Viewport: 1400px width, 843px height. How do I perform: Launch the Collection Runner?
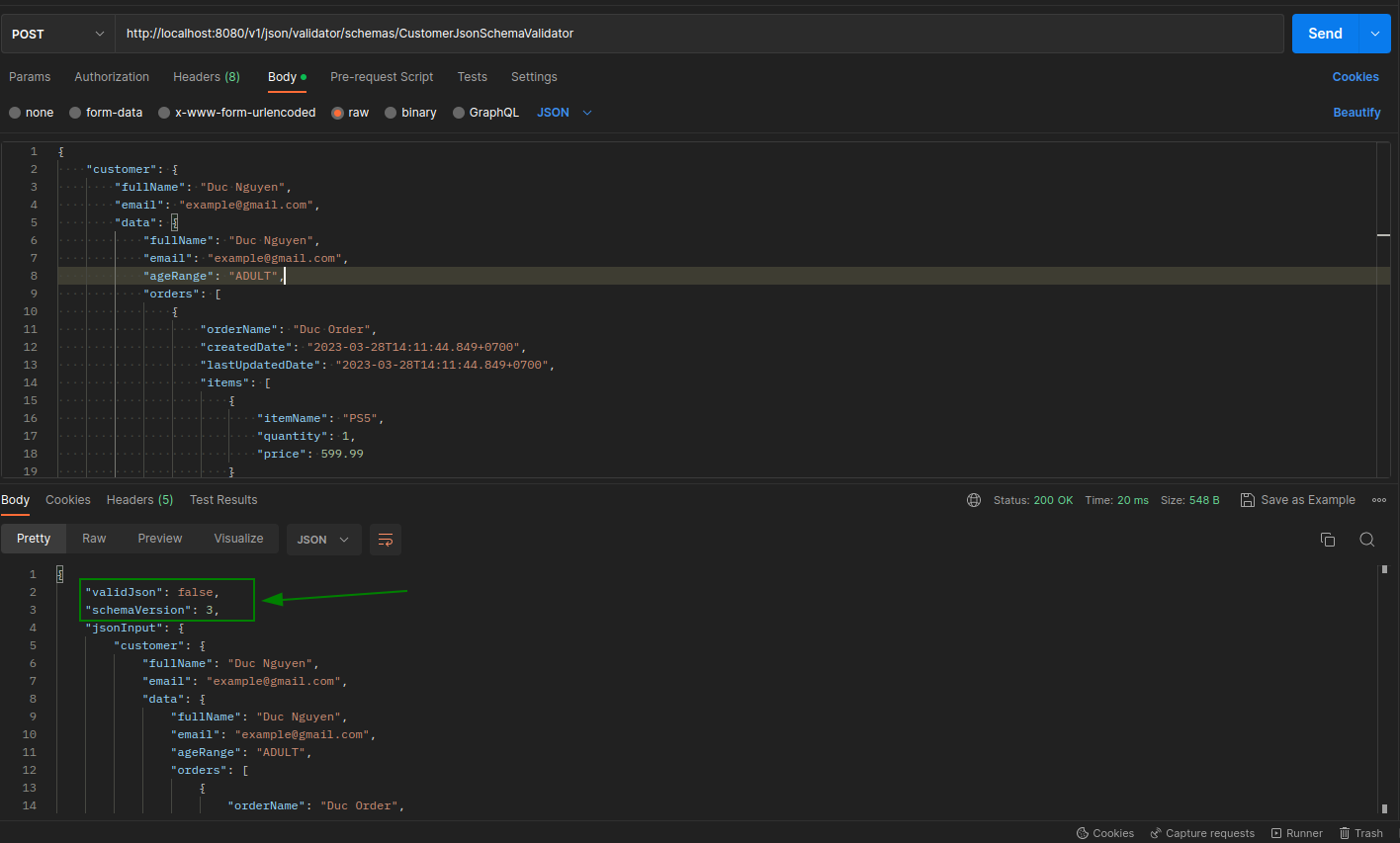pyautogui.click(x=1296, y=833)
